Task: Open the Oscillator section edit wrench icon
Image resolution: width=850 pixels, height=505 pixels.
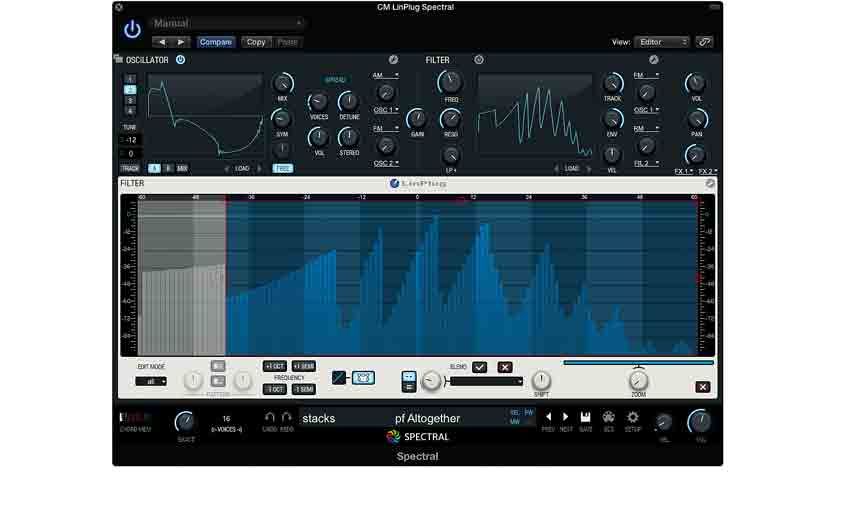Action: (393, 60)
